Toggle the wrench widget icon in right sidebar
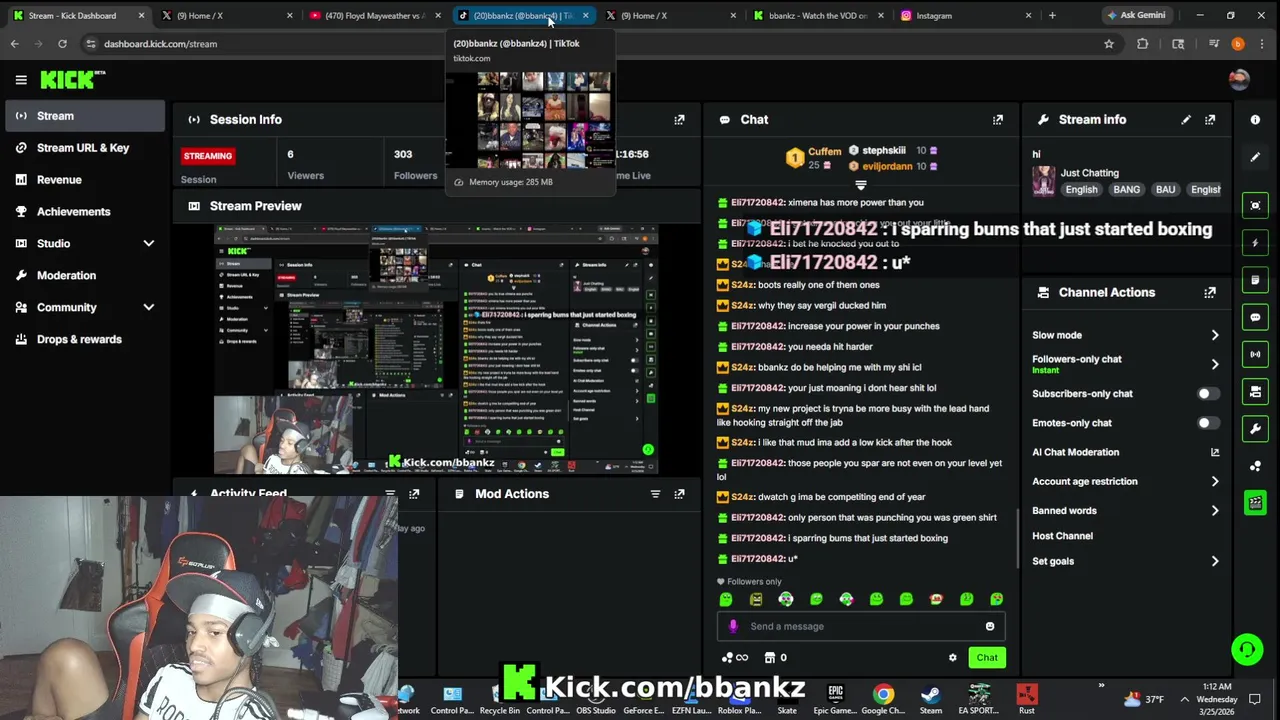 click(x=1255, y=428)
